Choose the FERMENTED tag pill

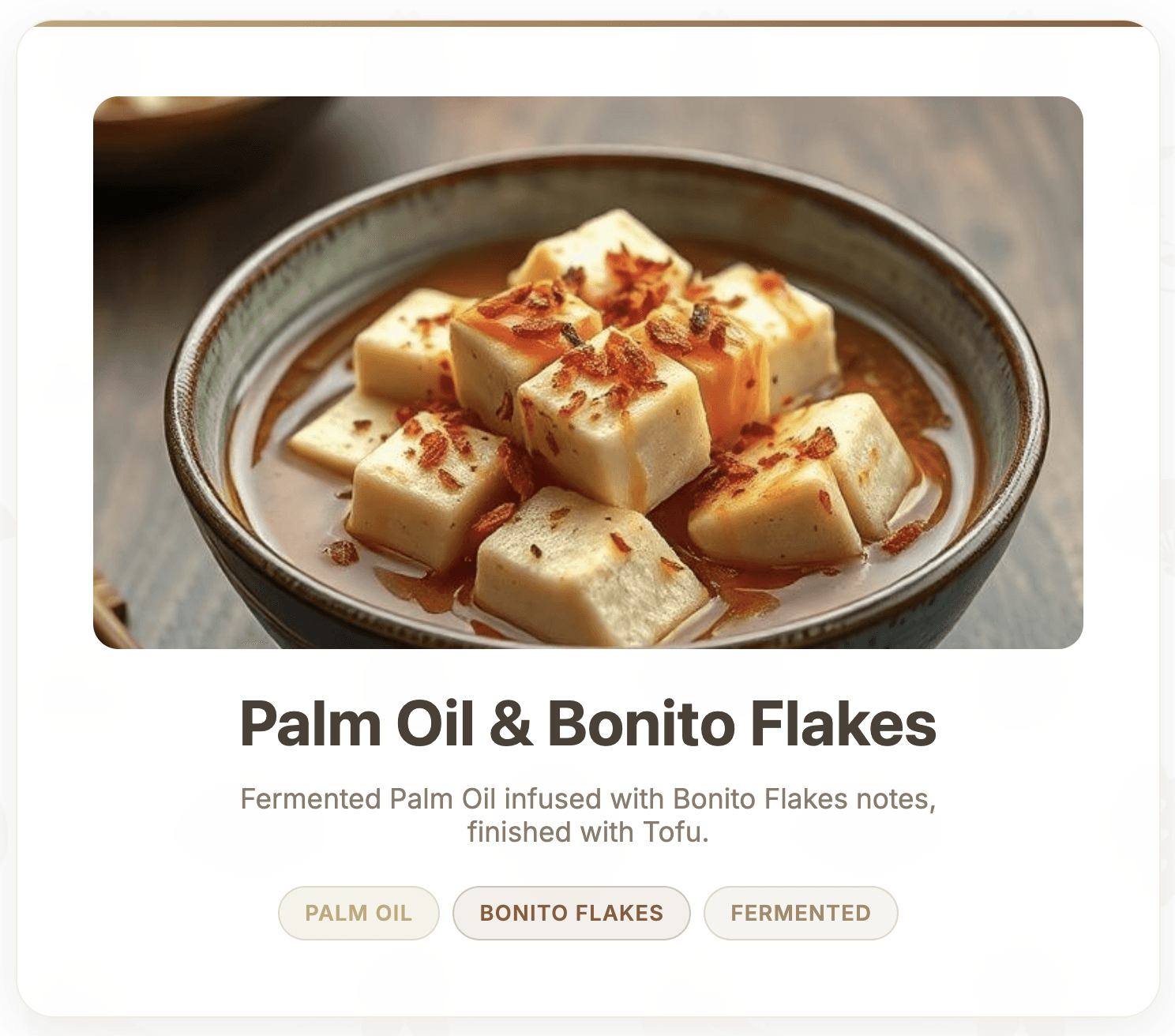801,913
